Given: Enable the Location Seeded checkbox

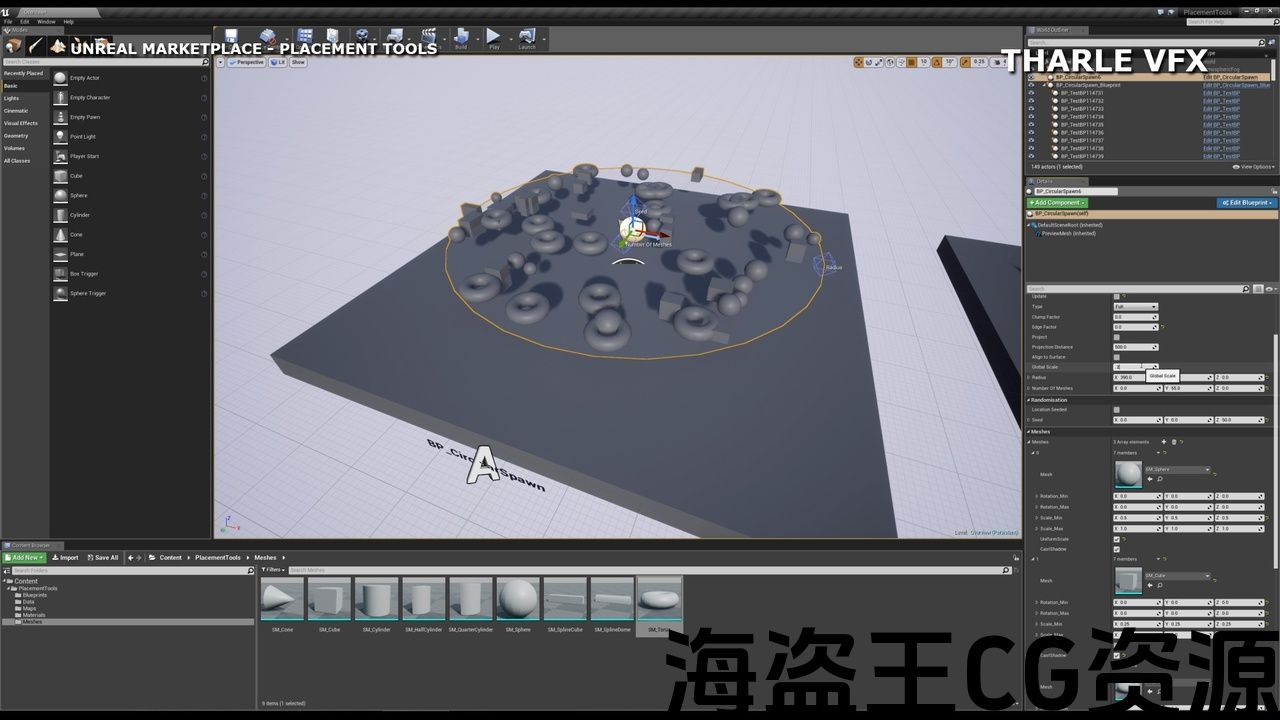Looking at the screenshot, I should [1117, 409].
